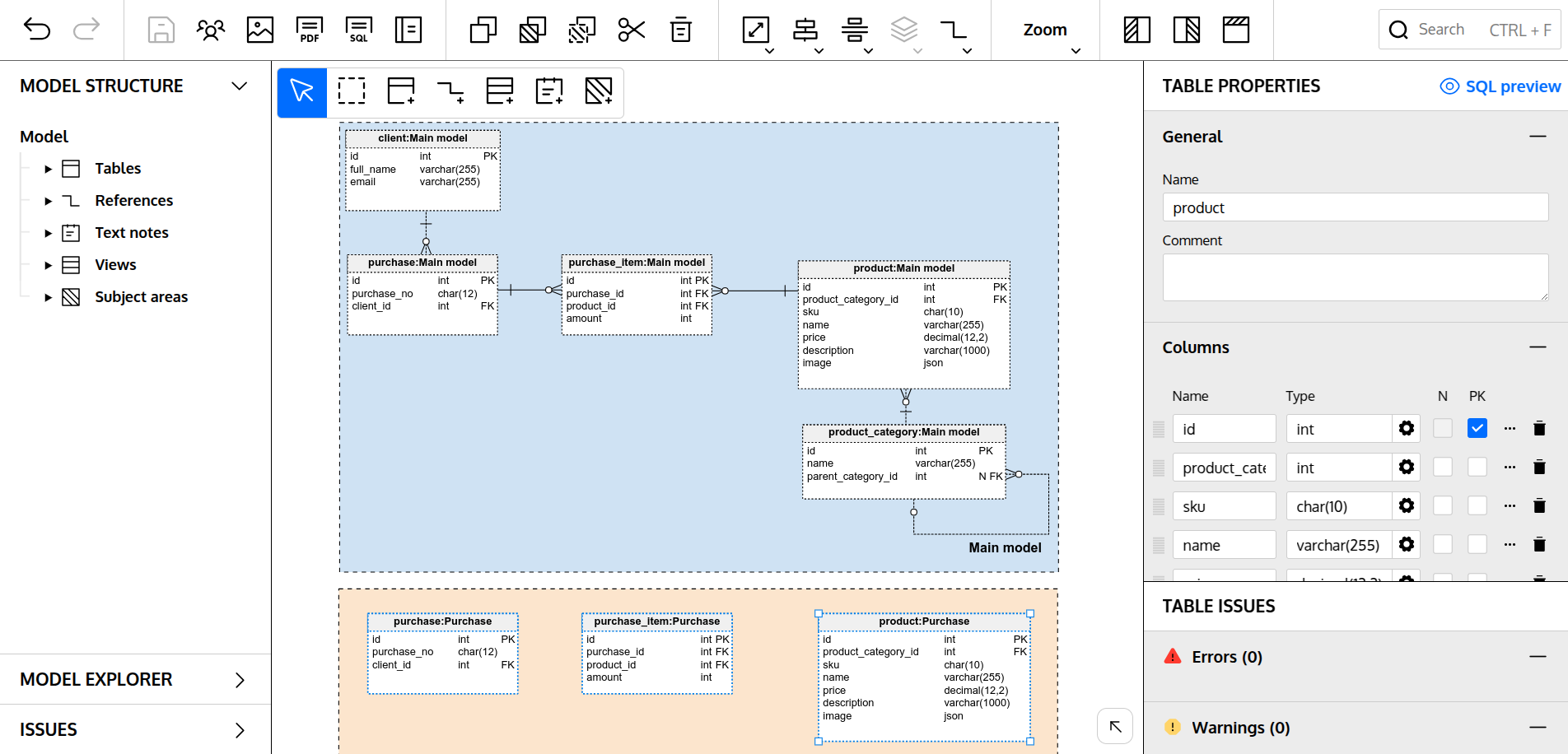1568x754 pixels.
Task: Open the document report icon
Action: coord(408,30)
